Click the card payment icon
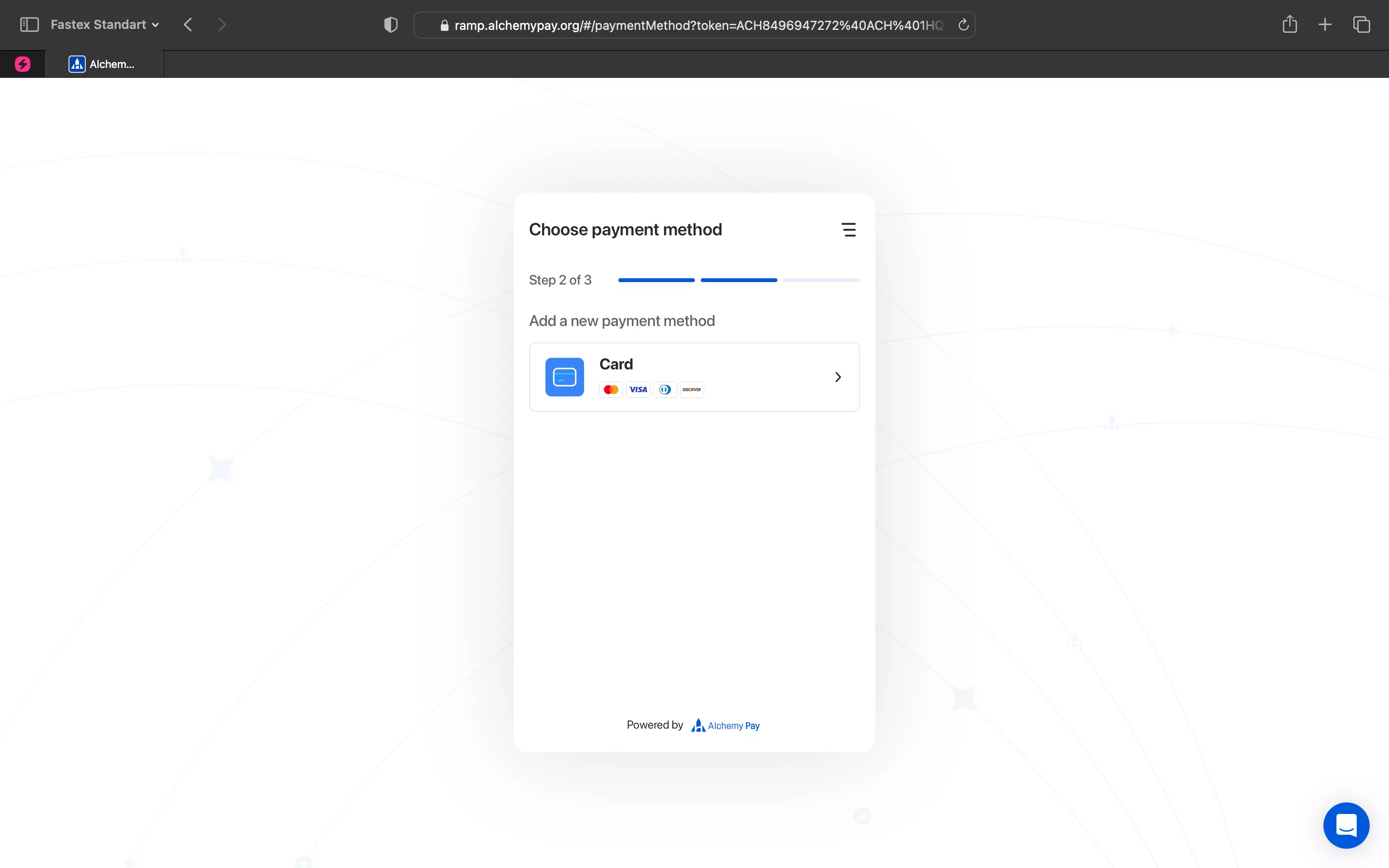The image size is (1389, 868). (564, 376)
